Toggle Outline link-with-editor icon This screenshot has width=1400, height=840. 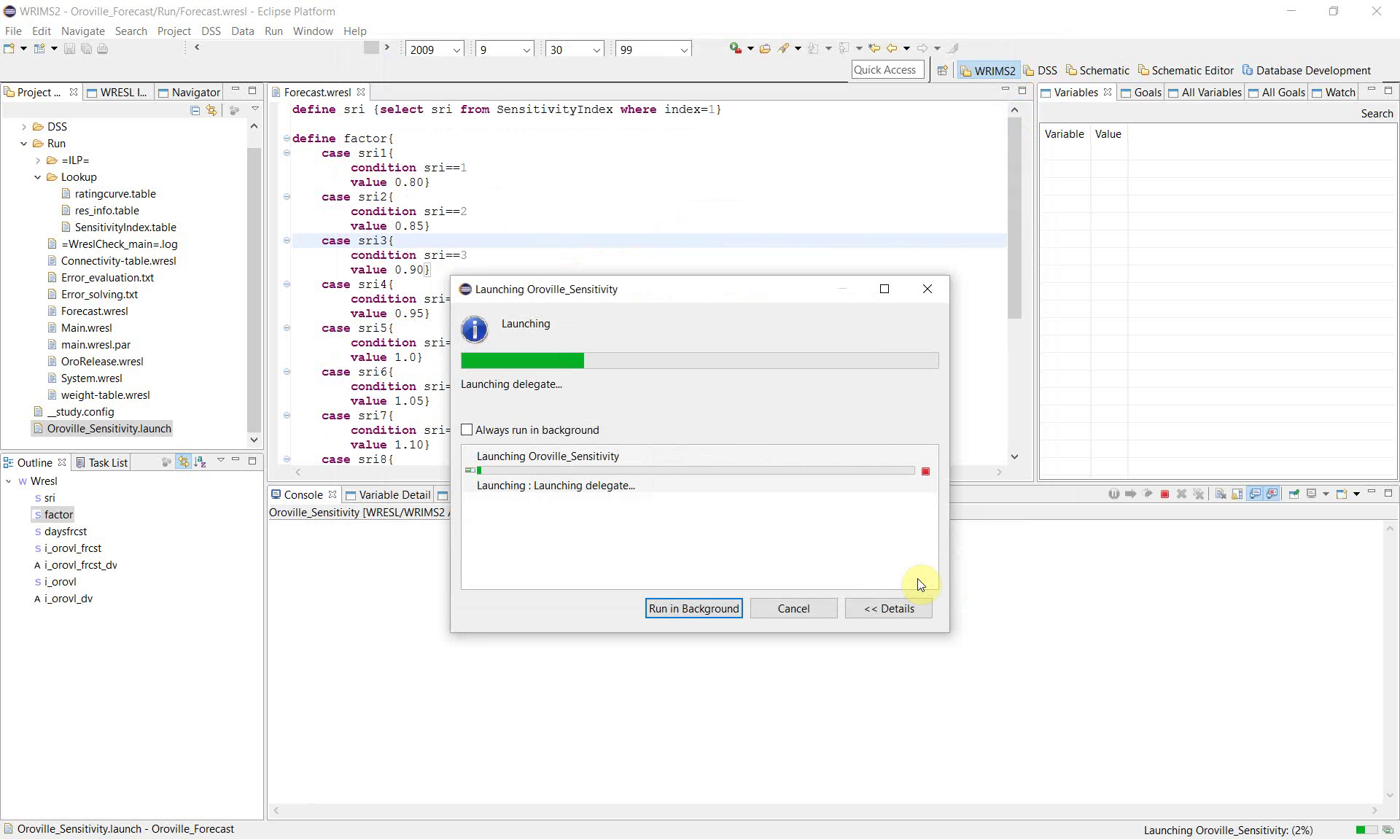[x=183, y=462]
